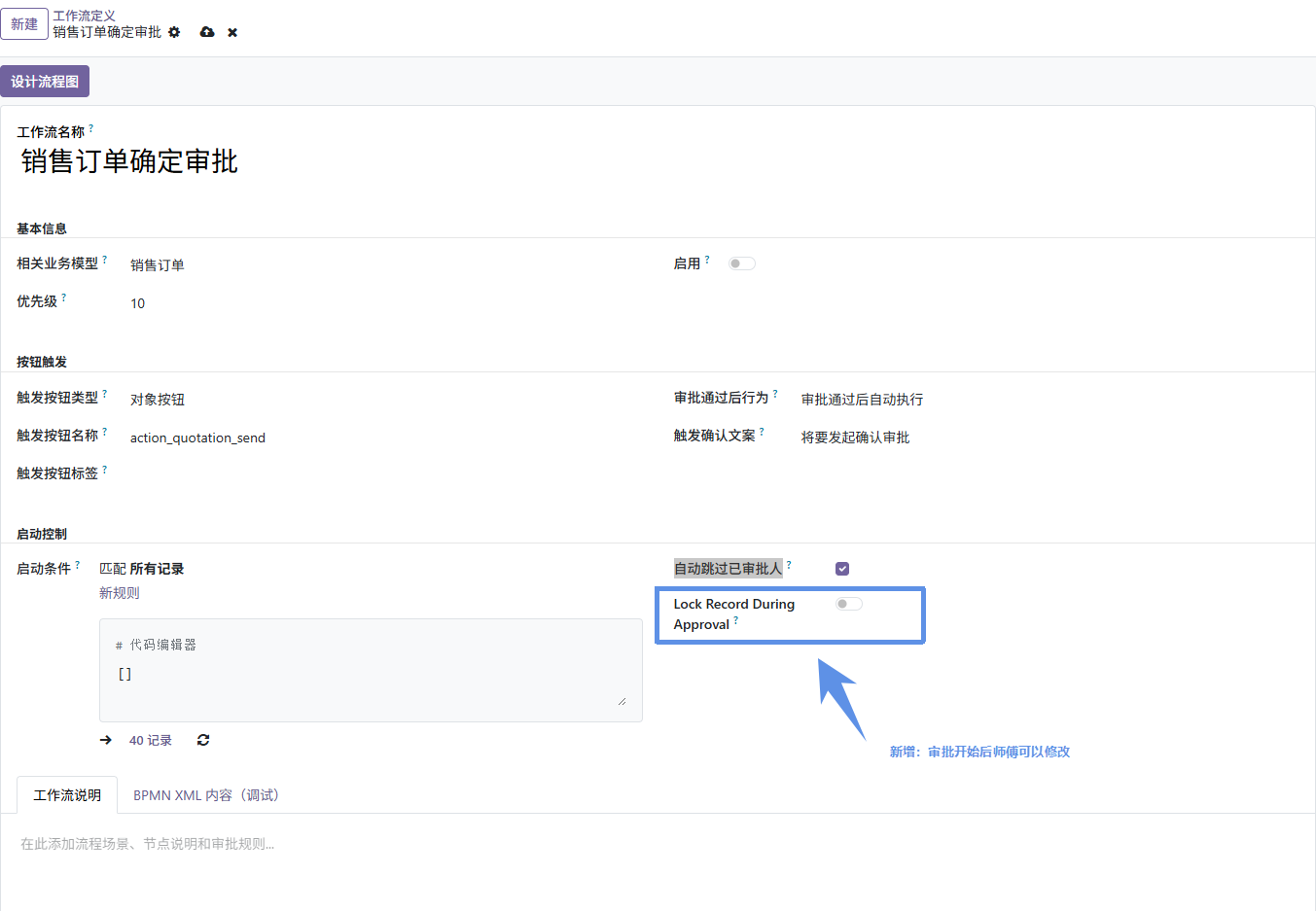Click the 工作流说明 description placeholder area
Screen dimensions: 1316x911
click(x=658, y=844)
